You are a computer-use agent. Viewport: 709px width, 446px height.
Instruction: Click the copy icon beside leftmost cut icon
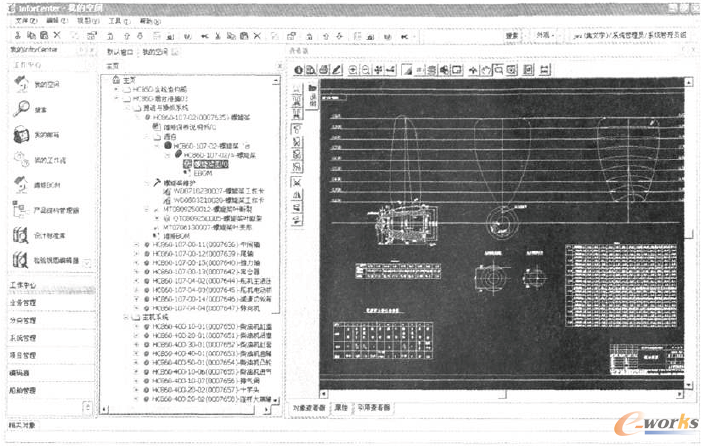(31, 35)
